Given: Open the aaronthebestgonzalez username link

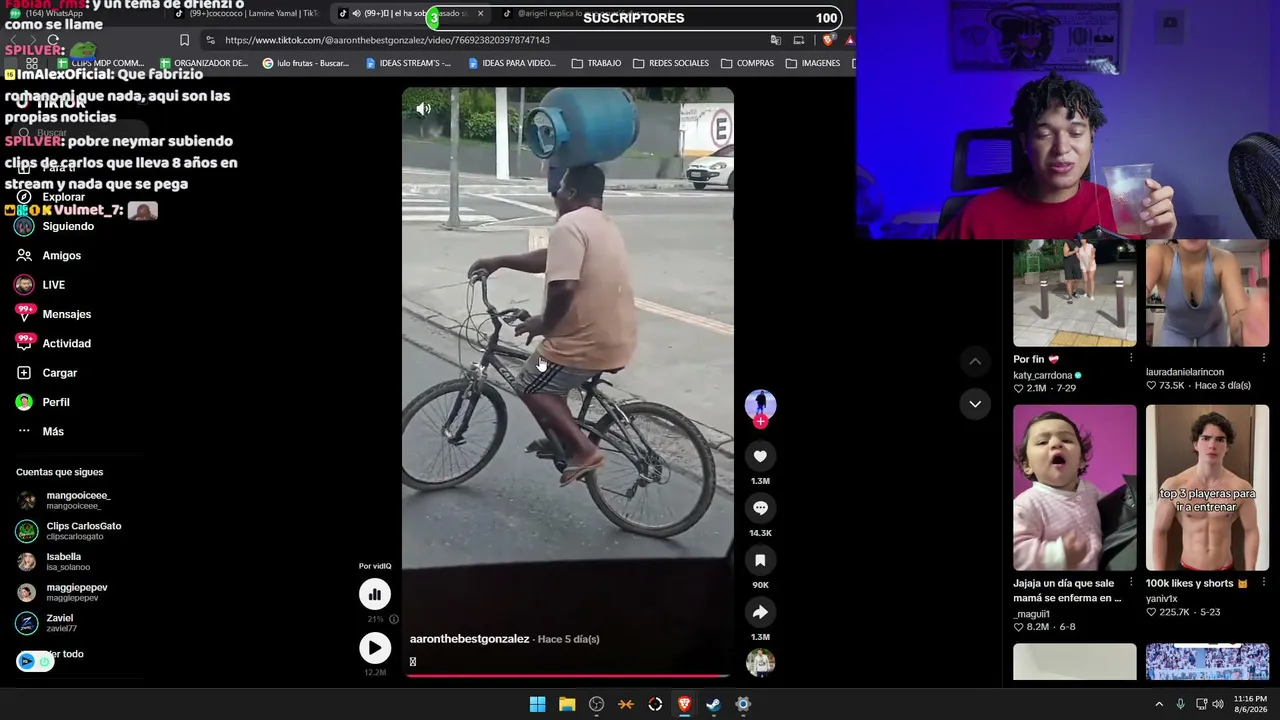Looking at the screenshot, I should click(469, 639).
